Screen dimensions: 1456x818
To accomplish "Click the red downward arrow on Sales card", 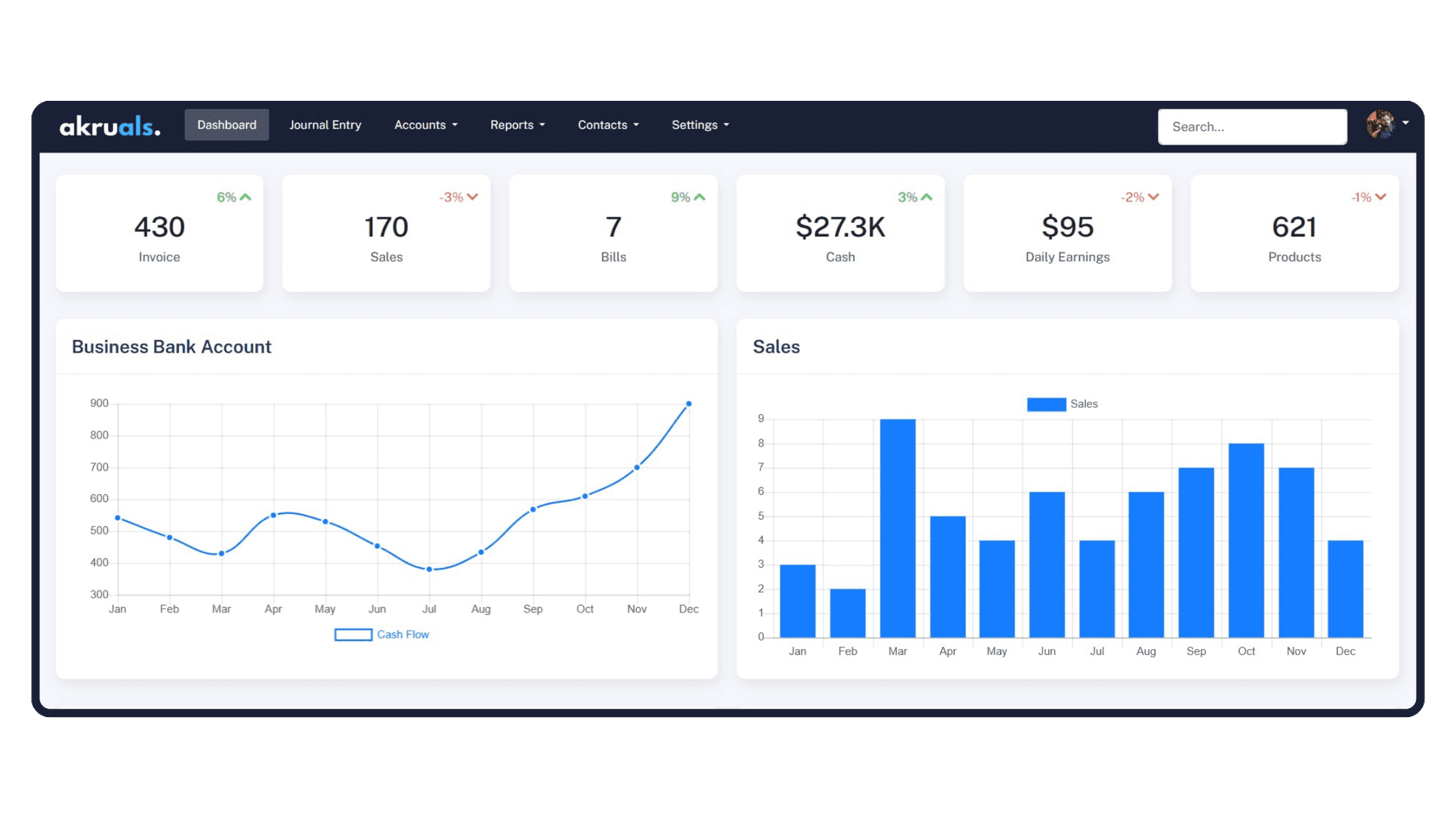I will [472, 196].
